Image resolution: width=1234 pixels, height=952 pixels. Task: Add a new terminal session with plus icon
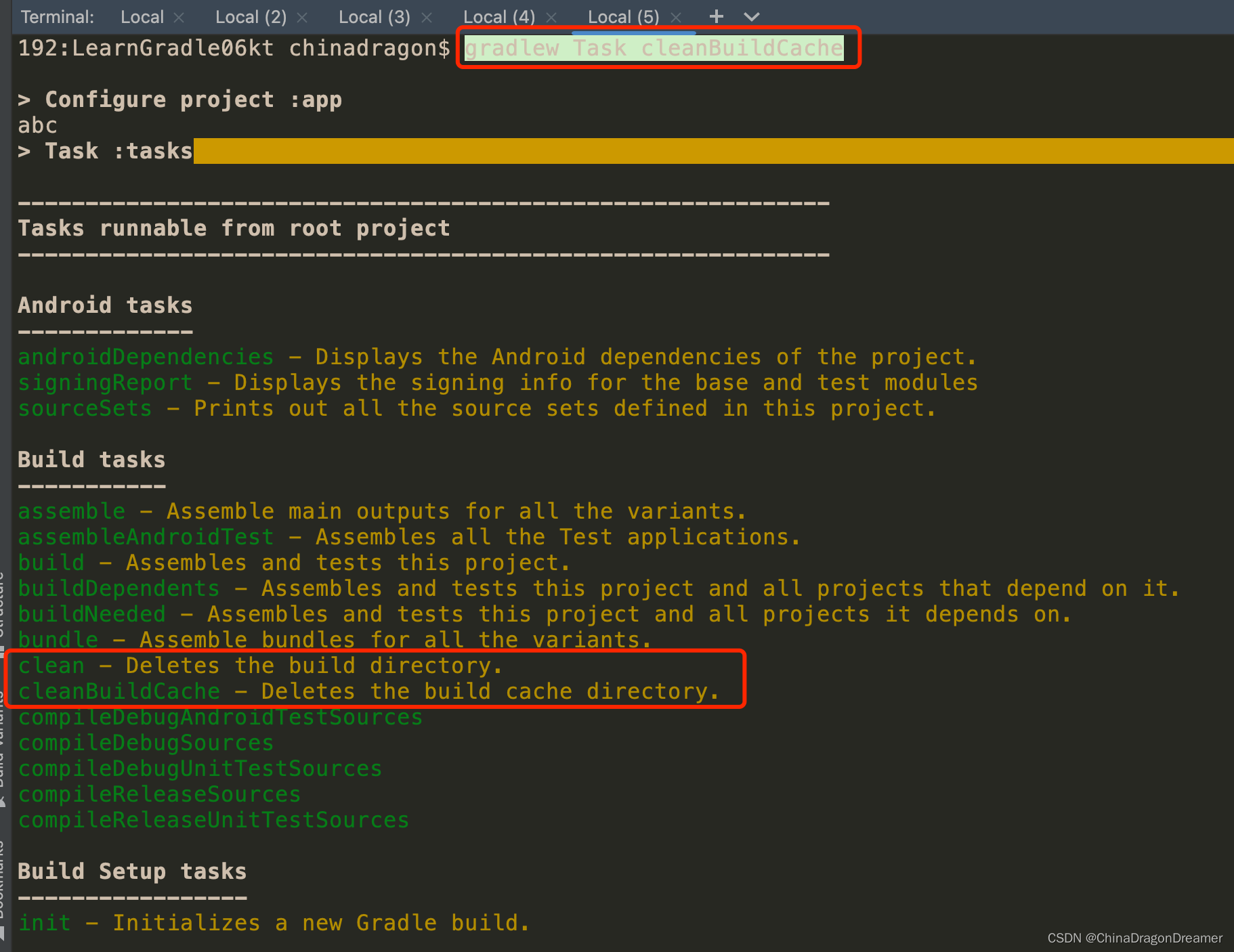[x=717, y=16]
